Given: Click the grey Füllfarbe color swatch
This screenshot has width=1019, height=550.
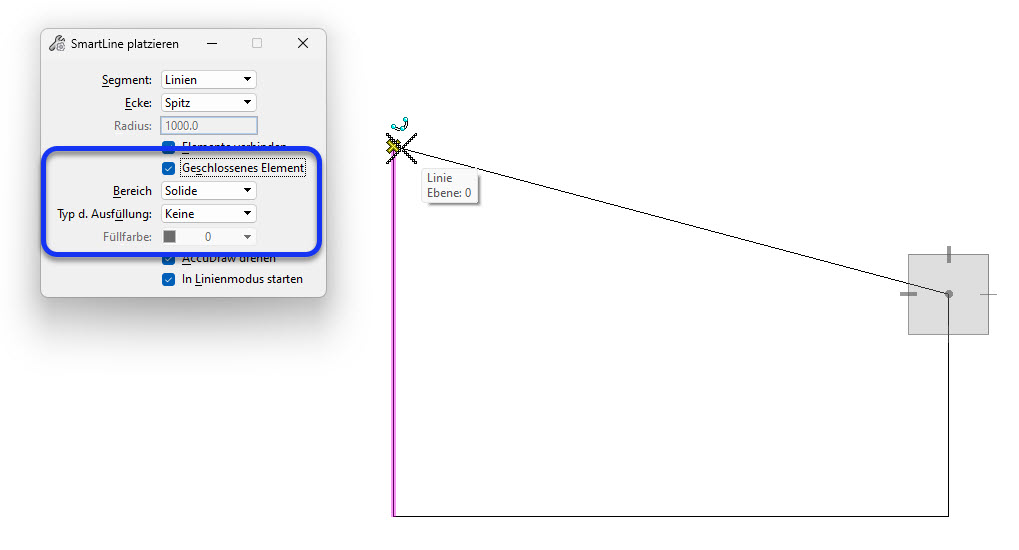Looking at the screenshot, I should [x=170, y=237].
